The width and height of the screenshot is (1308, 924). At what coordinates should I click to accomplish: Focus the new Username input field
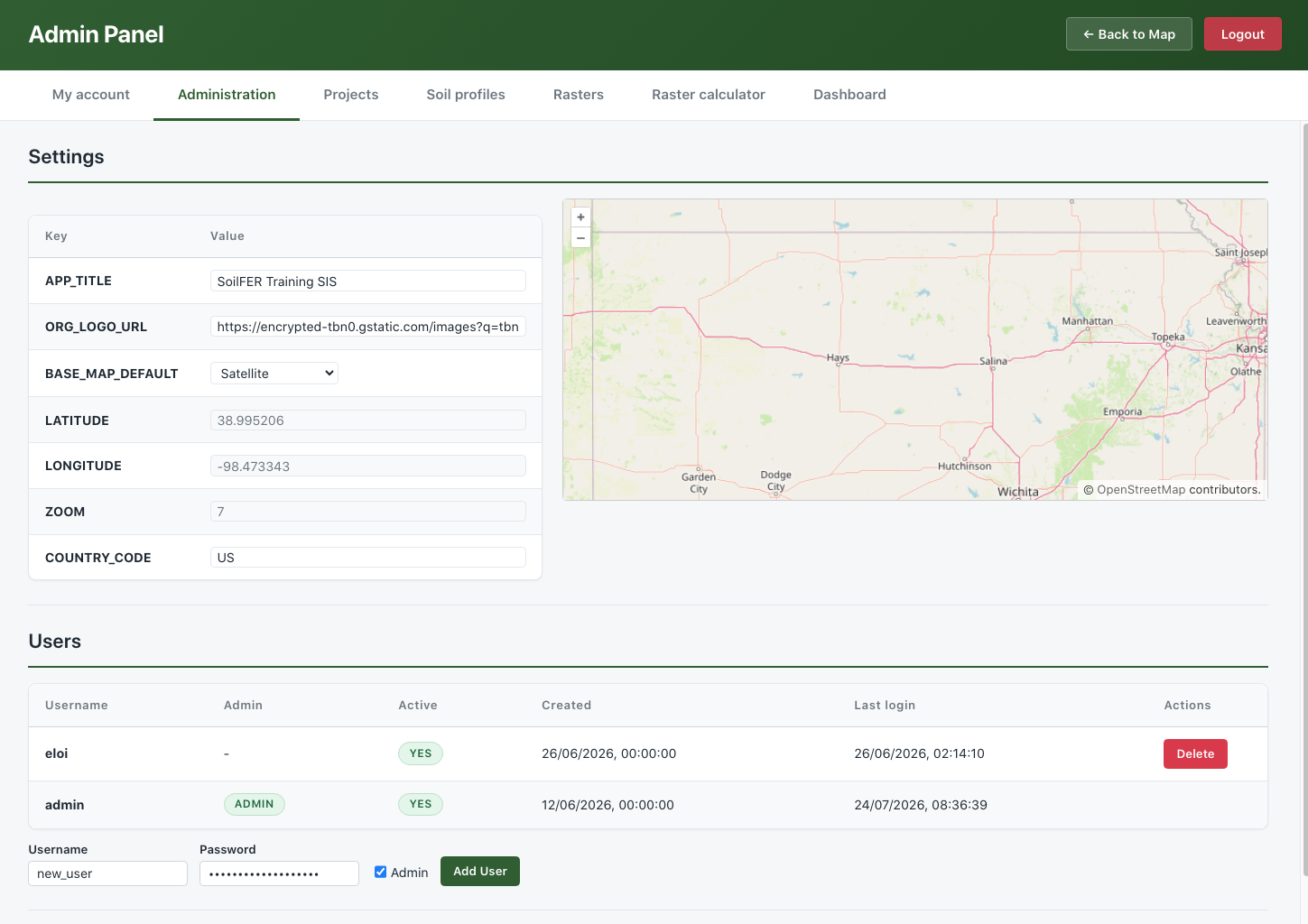tap(108, 873)
